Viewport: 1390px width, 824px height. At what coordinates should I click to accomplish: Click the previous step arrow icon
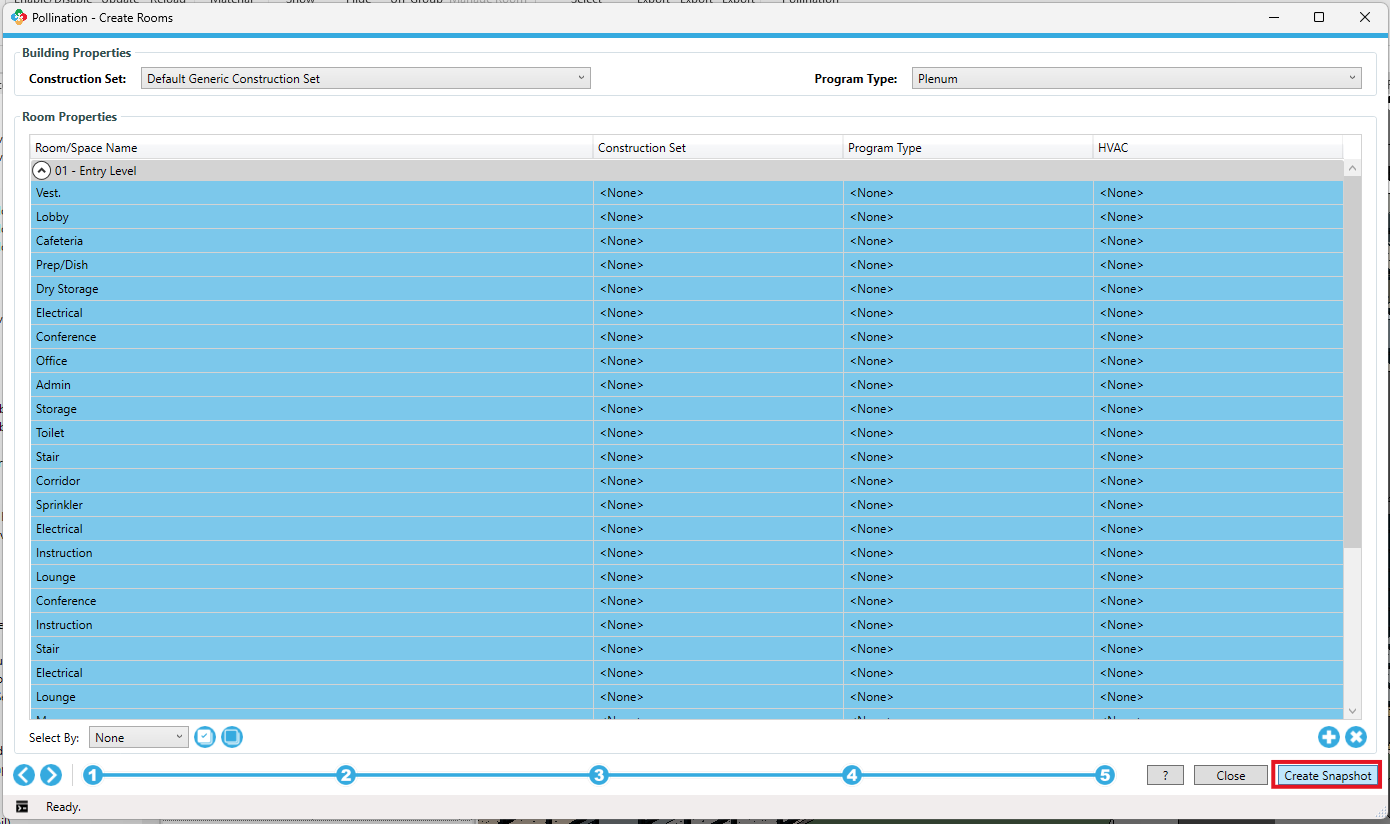coord(24,775)
